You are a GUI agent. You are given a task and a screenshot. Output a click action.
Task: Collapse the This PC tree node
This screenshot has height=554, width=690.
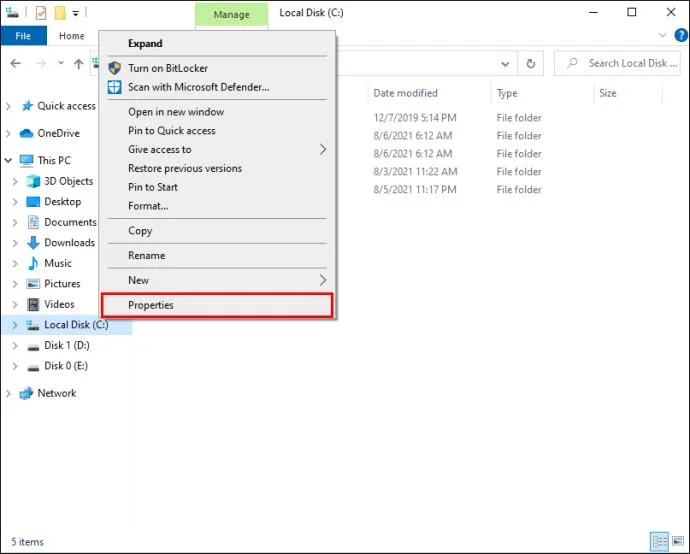tap(8, 161)
